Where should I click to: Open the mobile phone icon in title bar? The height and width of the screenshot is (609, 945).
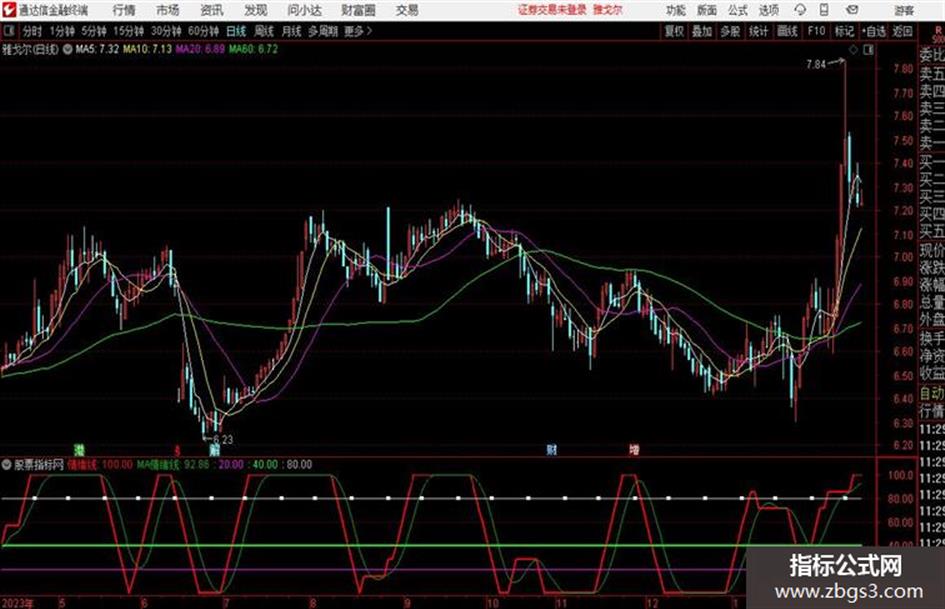tap(824, 10)
